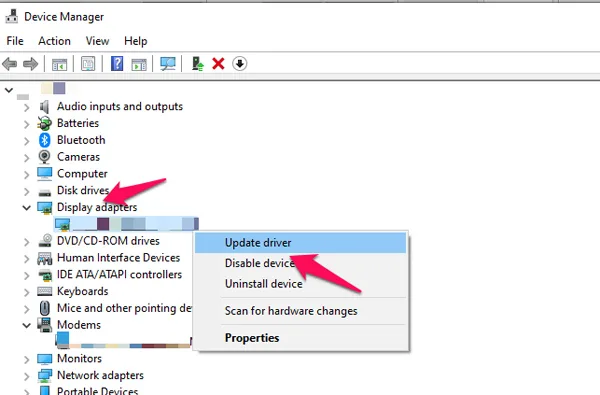Select the Display adapters label
This screenshot has height=395, width=600.
click(x=97, y=207)
